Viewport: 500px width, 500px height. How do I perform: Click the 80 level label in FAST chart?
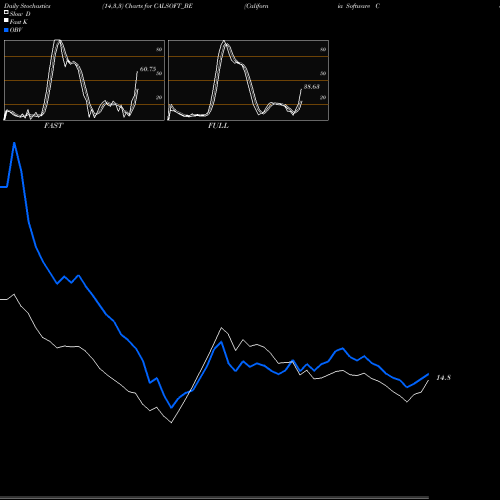(x=159, y=49)
